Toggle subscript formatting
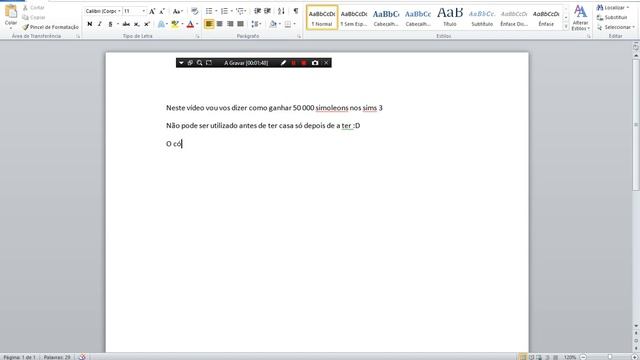 137,24
